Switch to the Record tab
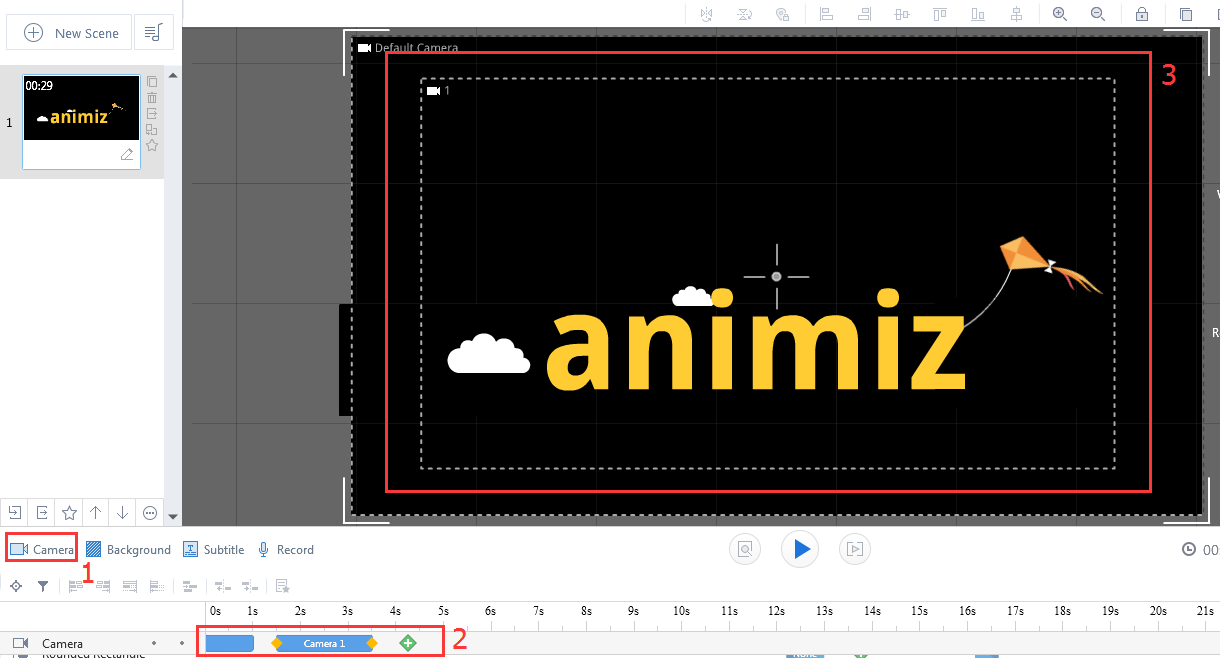Viewport: 1220px width, 658px height. tap(286, 549)
